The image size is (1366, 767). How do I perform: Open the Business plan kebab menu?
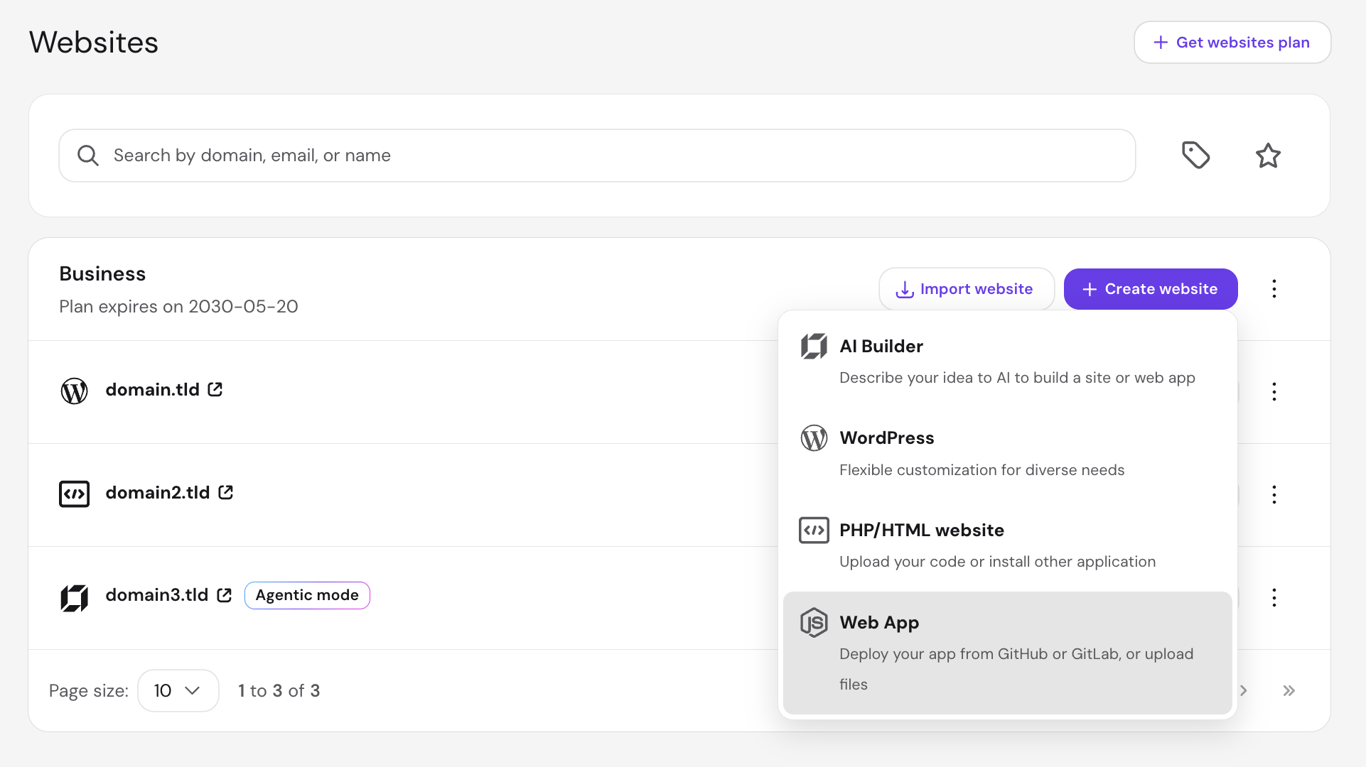1274,289
